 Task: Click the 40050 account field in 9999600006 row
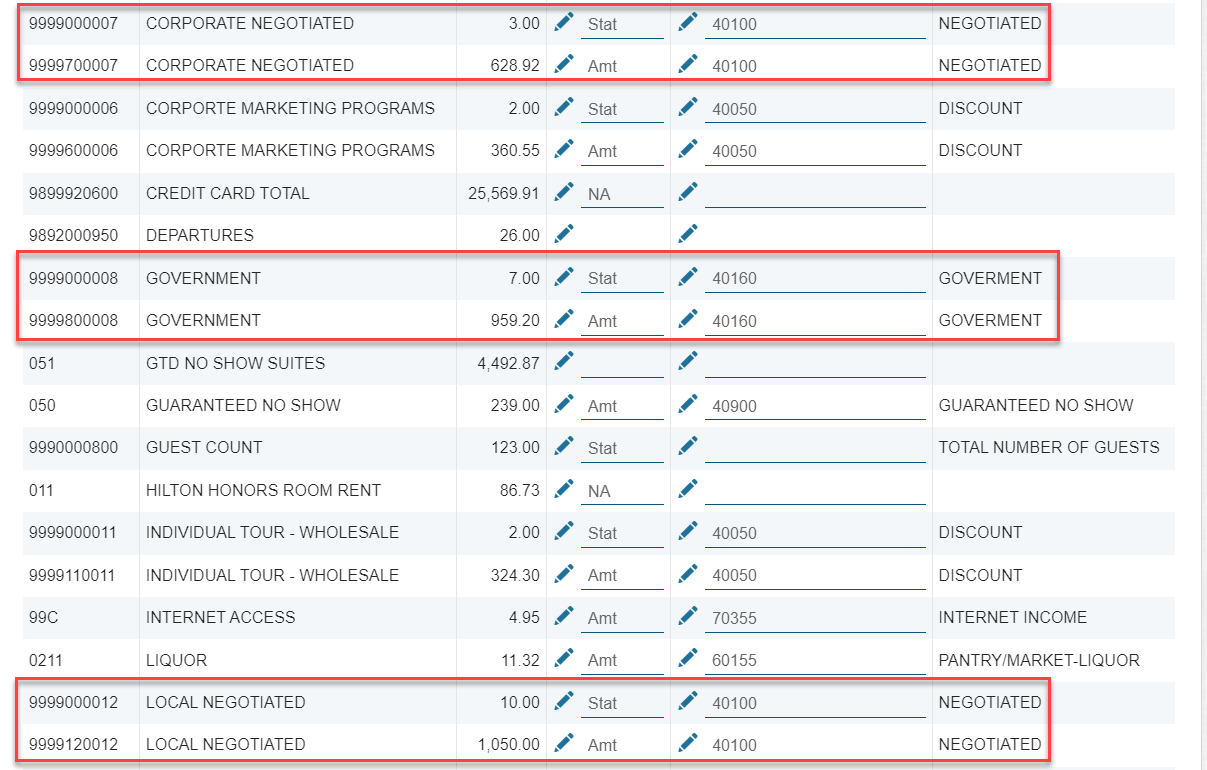point(814,151)
